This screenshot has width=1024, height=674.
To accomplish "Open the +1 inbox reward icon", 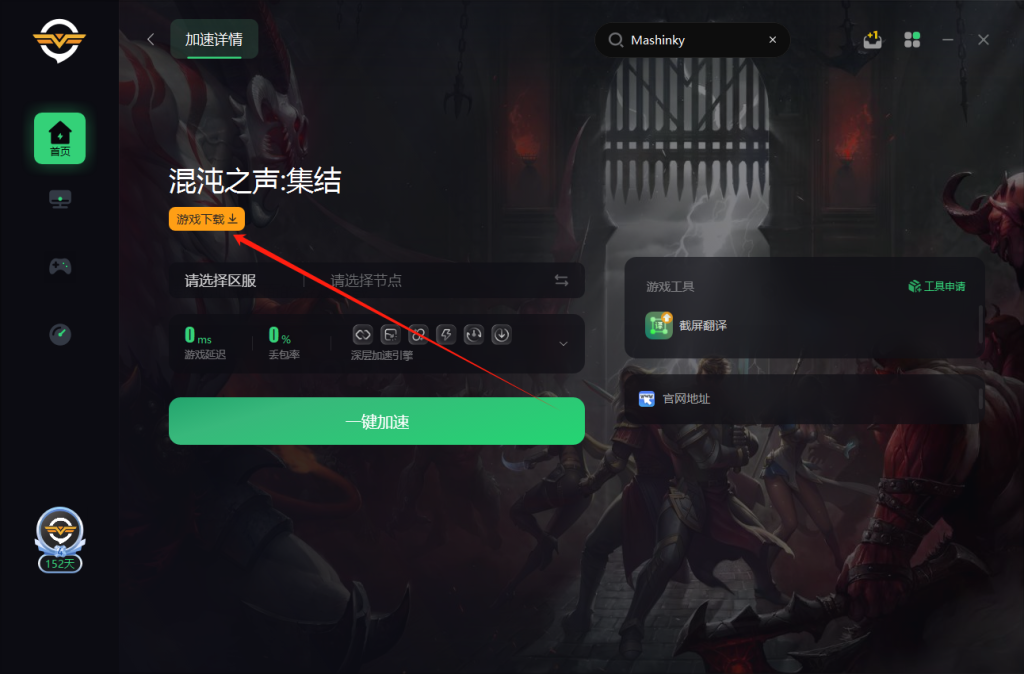I will click(872, 40).
